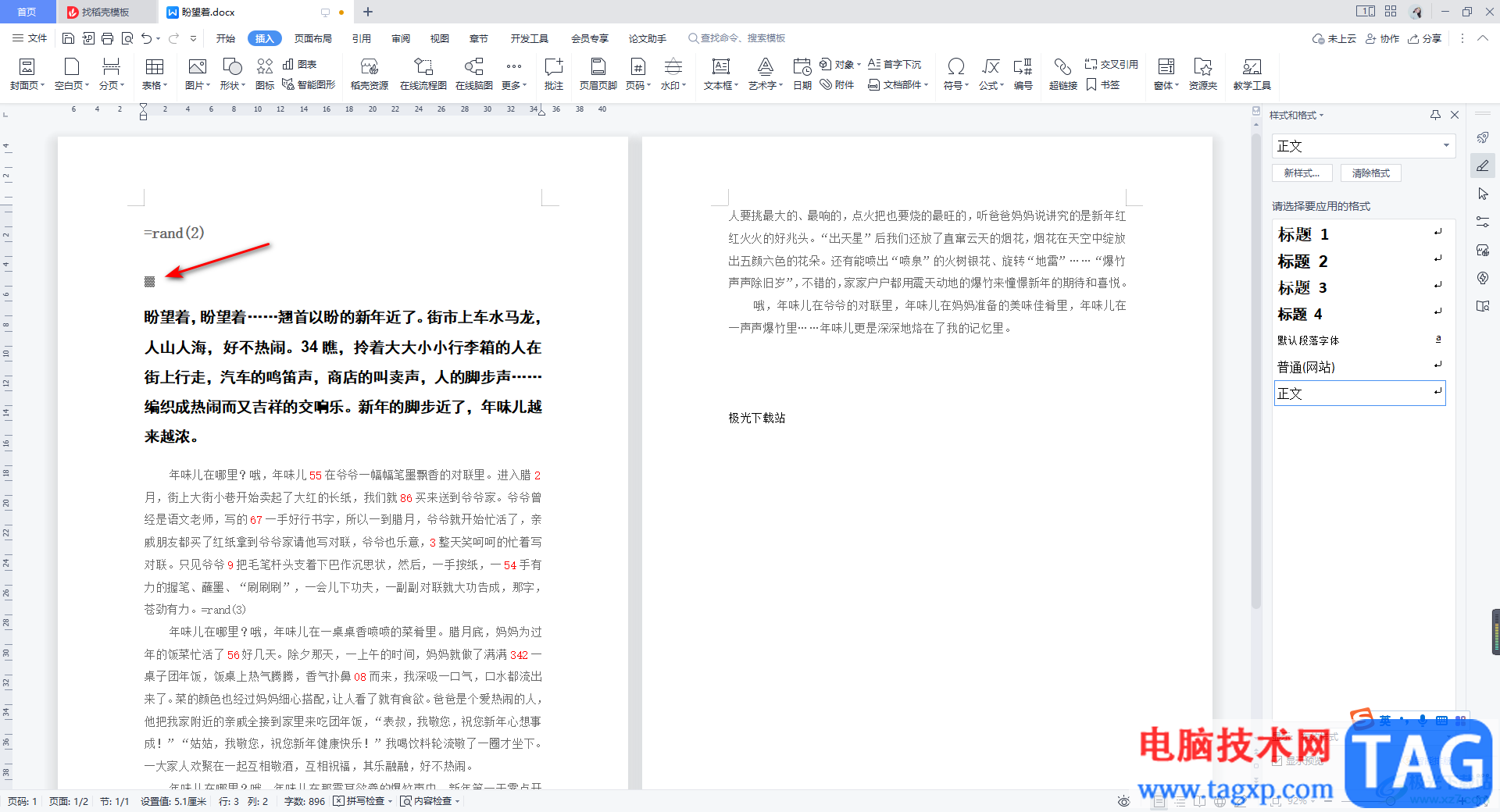Image resolution: width=1500 pixels, height=812 pixels.
Task: Undo the last action
Action: click(146, 38)
